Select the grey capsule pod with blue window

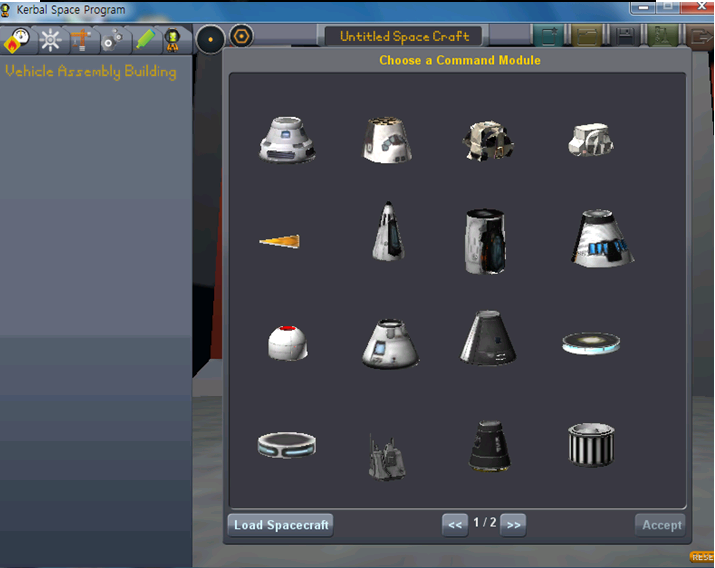pyautogui.click(x=390, y=344)
